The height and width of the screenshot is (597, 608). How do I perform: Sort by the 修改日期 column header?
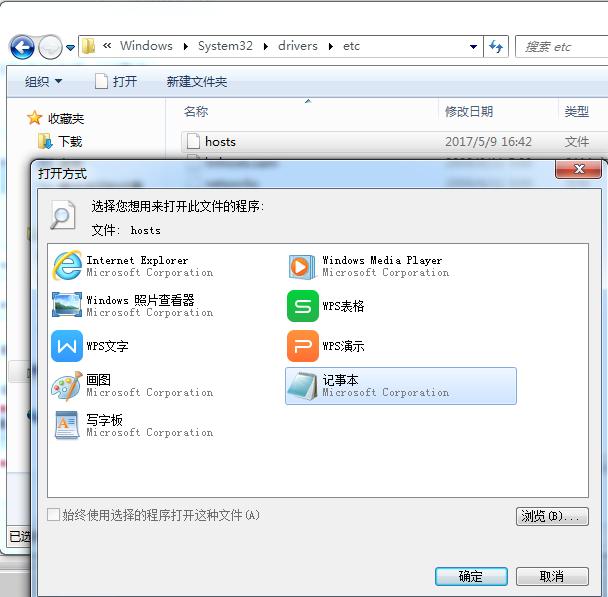(x=469, y=112)
